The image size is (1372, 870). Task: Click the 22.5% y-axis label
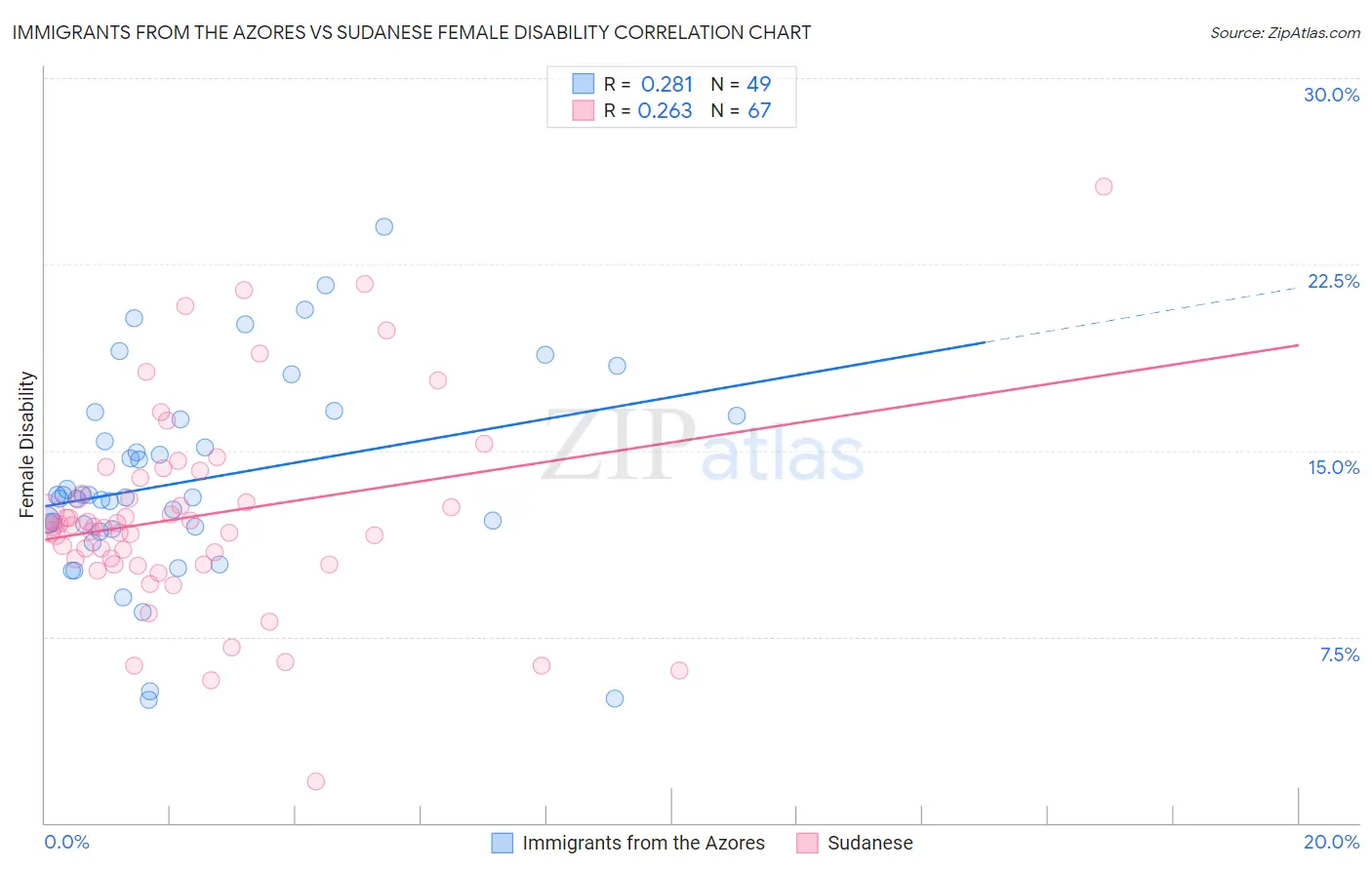point(1333,281)
